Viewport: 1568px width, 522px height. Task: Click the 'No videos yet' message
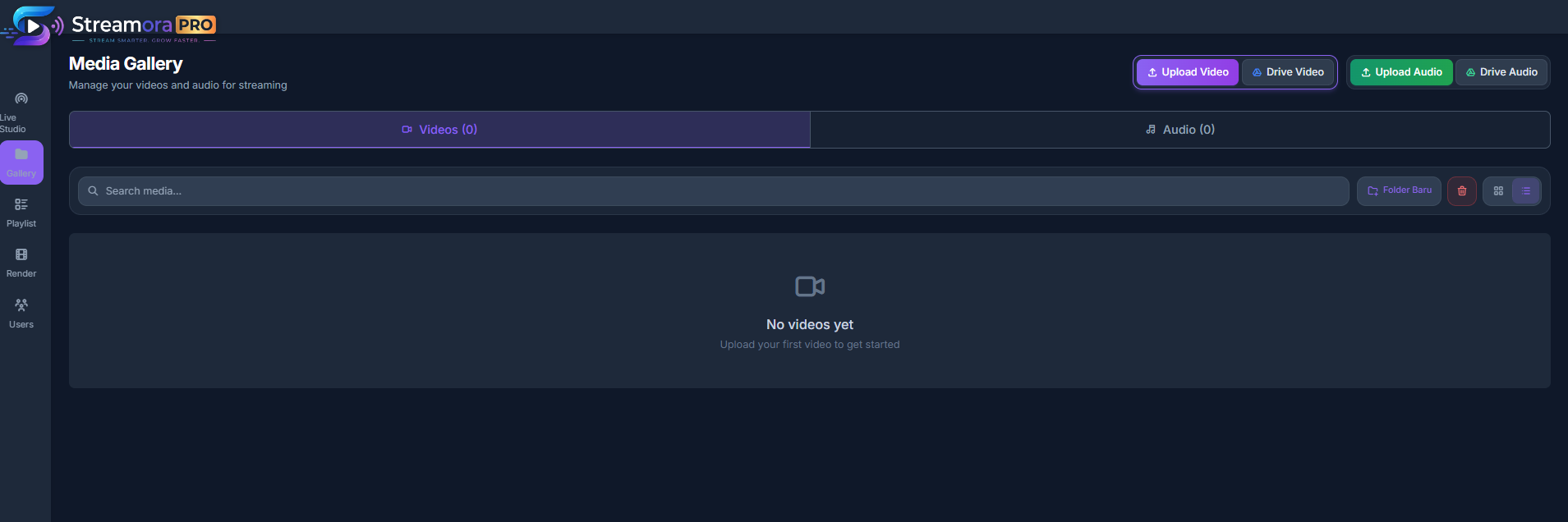(x=810, y=325)
